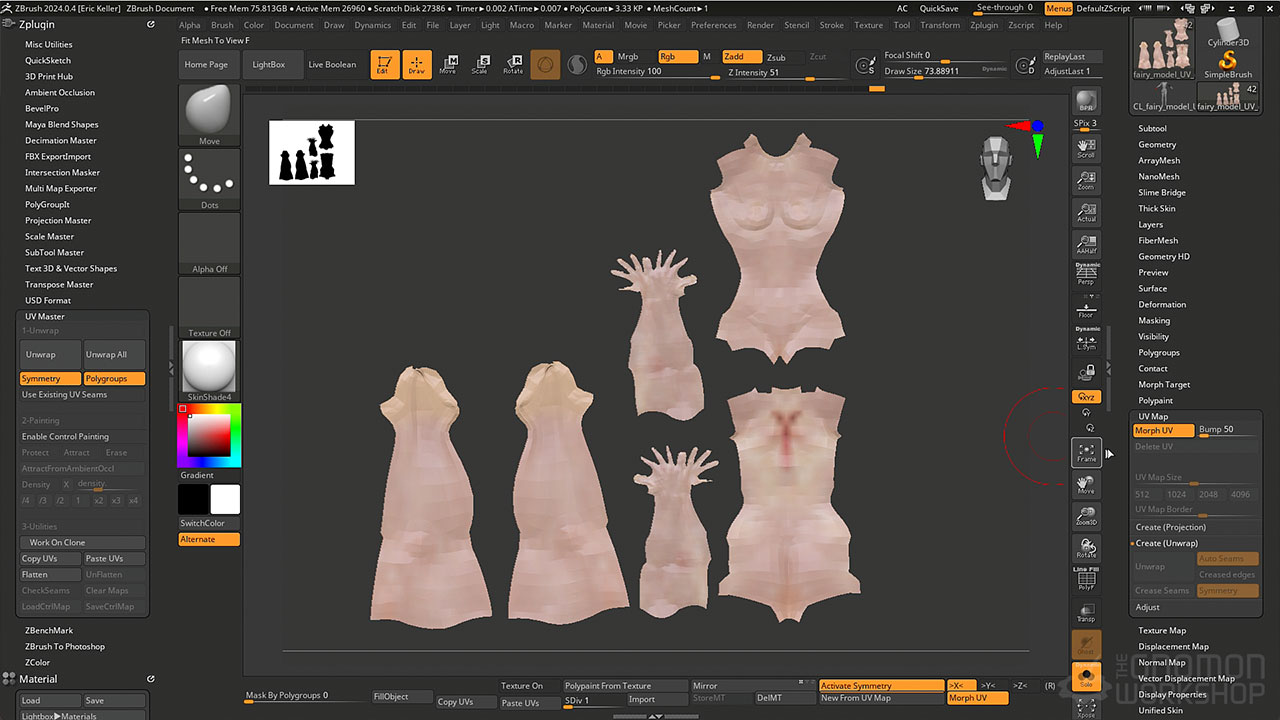Disable the Polygroups option in UV Master
The width and height of the screenshot is (1280, 720).
click(113, 379)
